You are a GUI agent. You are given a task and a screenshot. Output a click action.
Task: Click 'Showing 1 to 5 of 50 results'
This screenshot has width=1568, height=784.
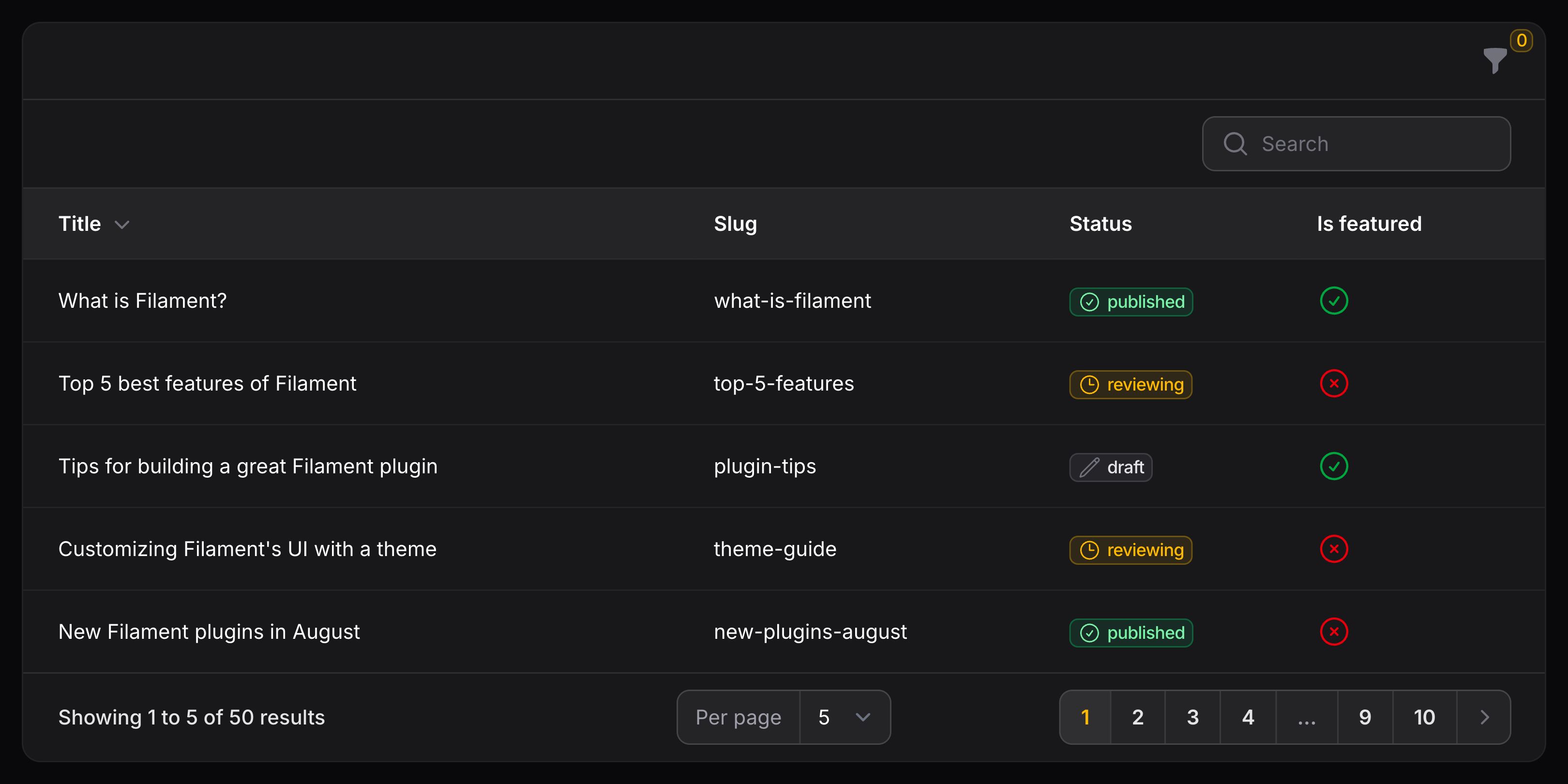[x=192, y=717]
